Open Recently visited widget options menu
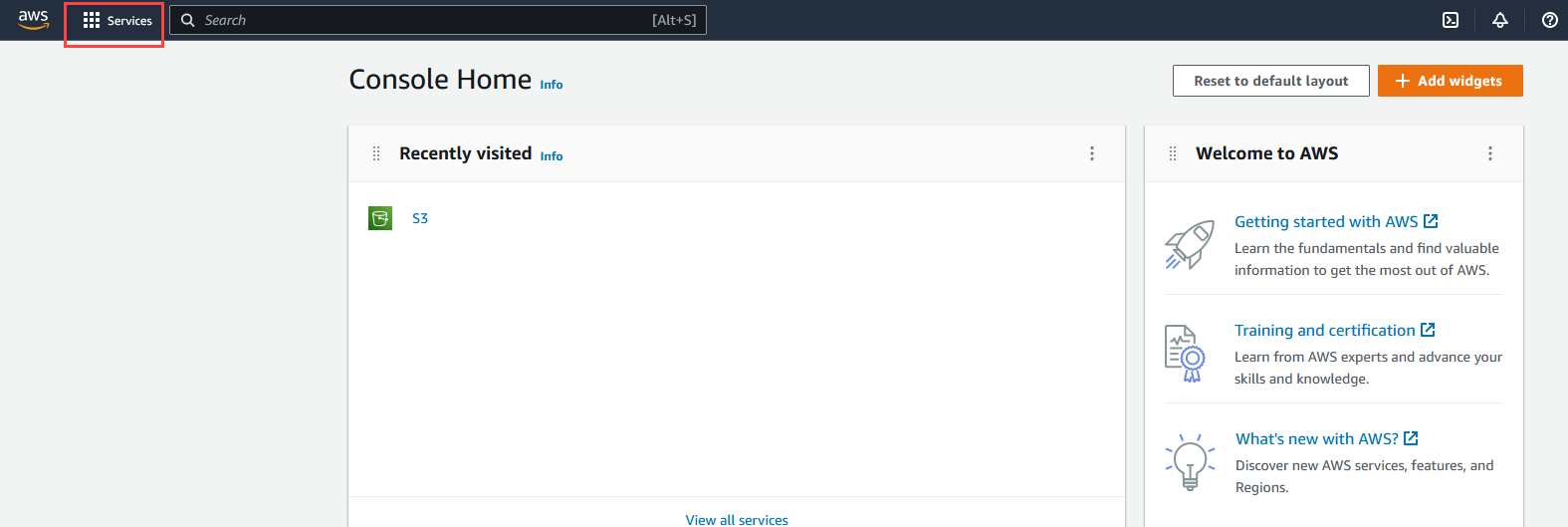This screenshot has height=527, width=1568. coord(1092,153)
